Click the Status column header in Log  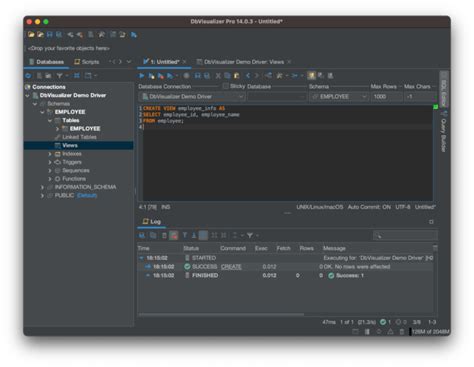(191, 248)
